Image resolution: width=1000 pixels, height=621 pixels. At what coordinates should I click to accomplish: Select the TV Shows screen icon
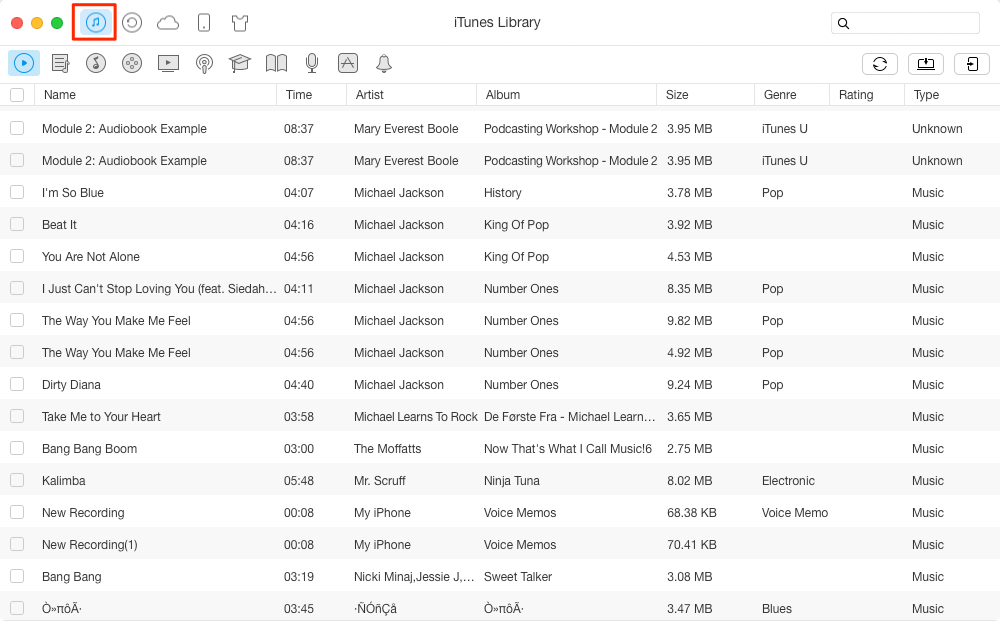coord(168,63)
